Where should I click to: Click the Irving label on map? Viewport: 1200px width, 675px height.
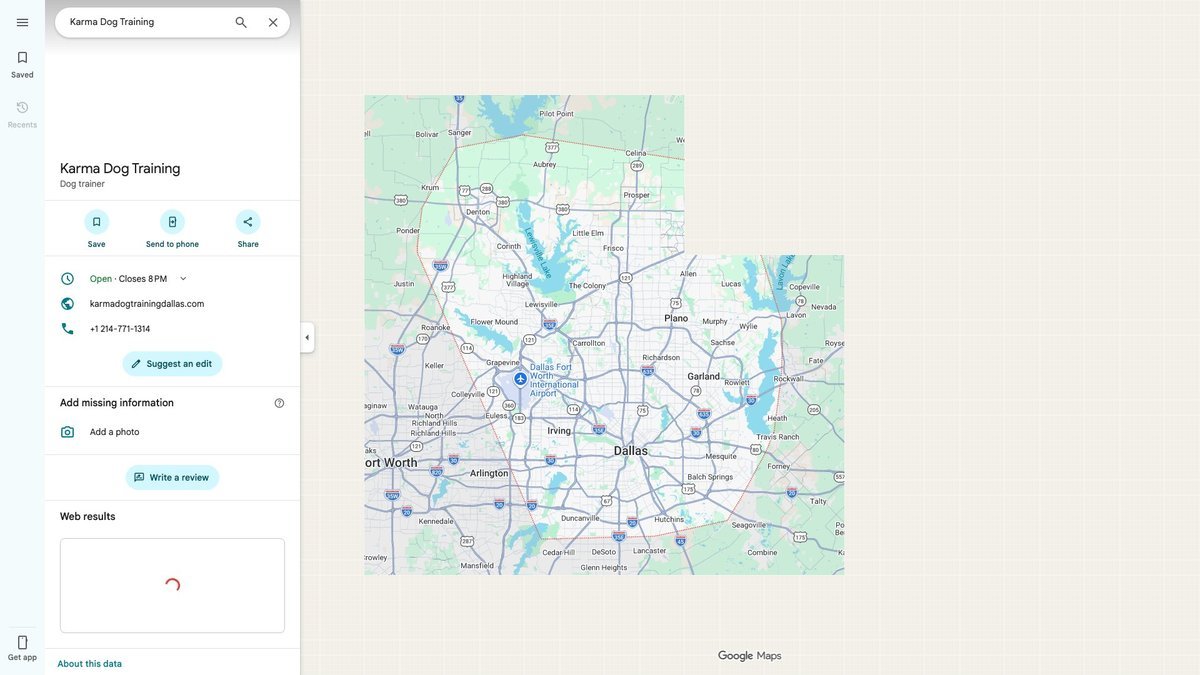click(x=559, y=431)
